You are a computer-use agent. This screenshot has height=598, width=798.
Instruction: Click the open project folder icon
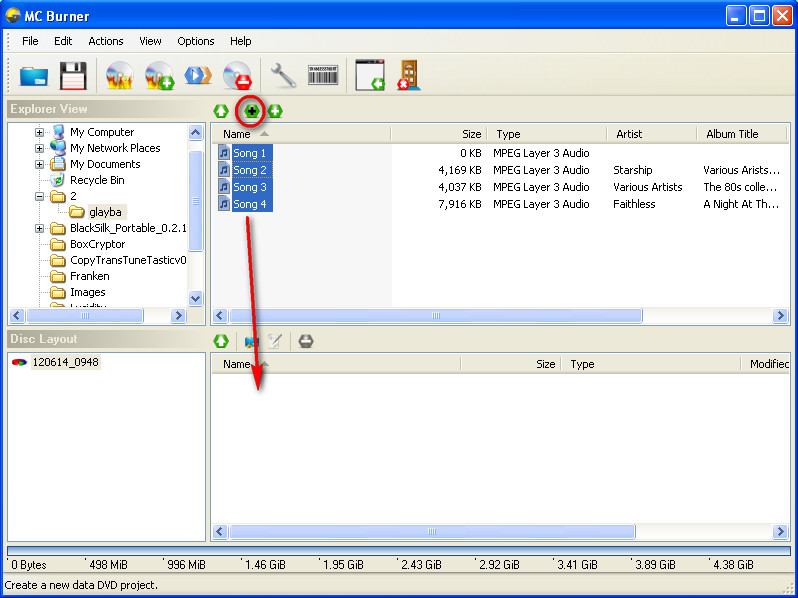tap(34, 77)
